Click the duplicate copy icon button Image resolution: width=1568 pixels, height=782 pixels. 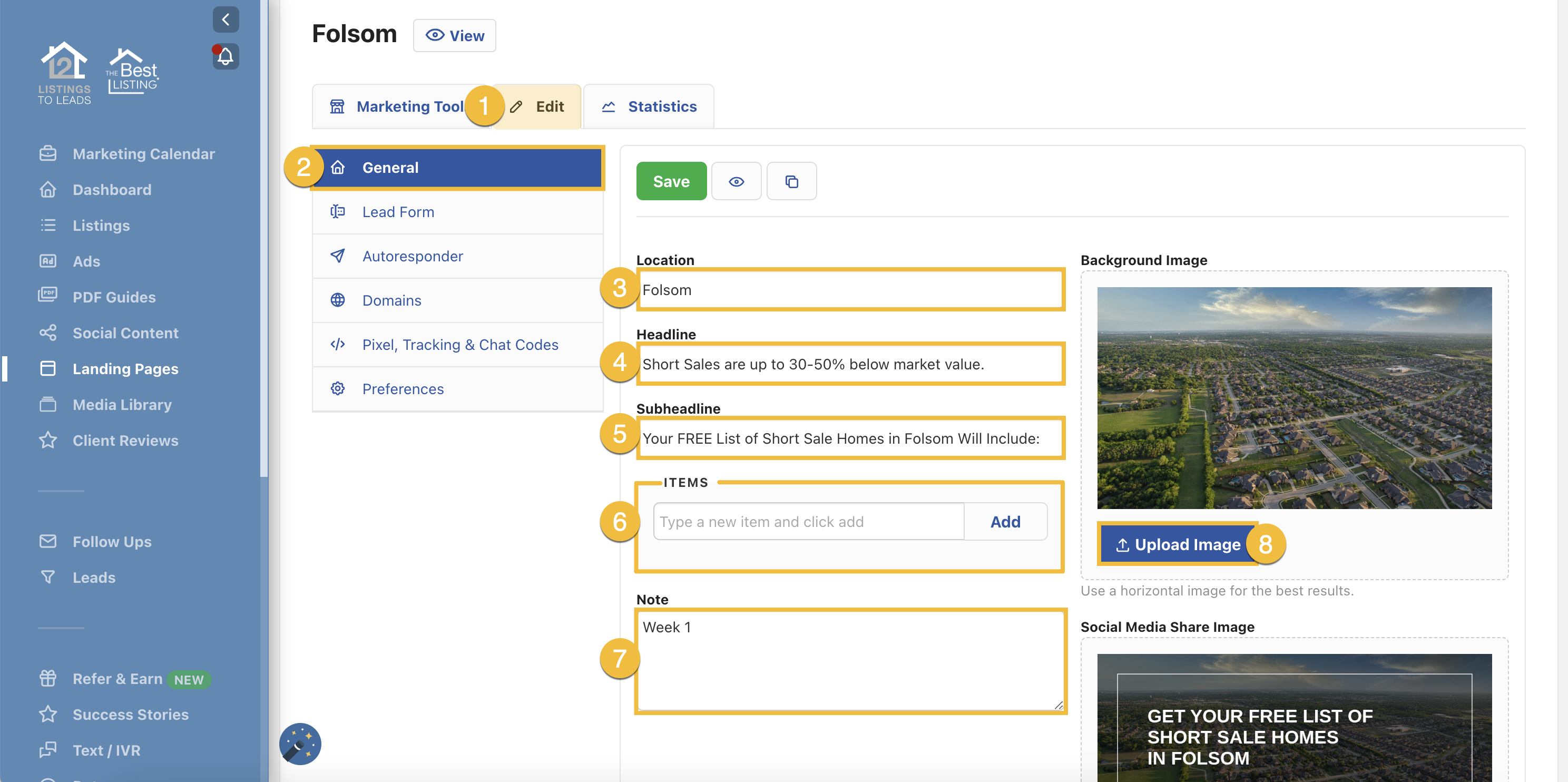coord(791,181)
